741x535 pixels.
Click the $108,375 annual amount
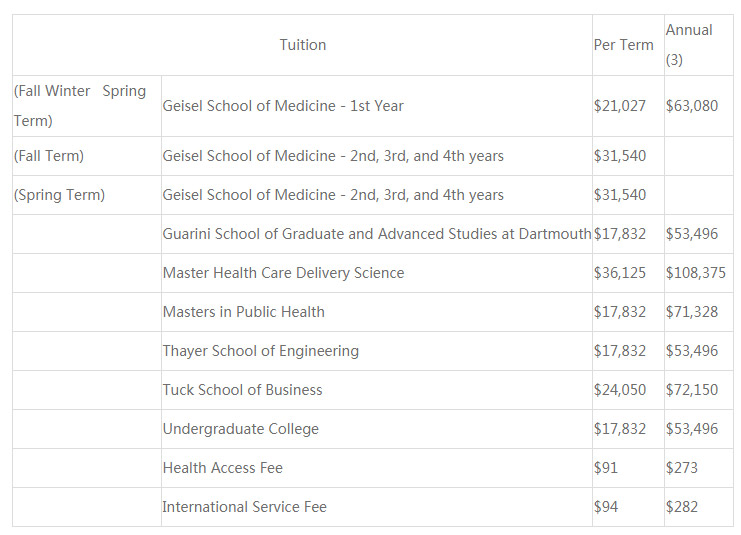(x=696, y=273)
